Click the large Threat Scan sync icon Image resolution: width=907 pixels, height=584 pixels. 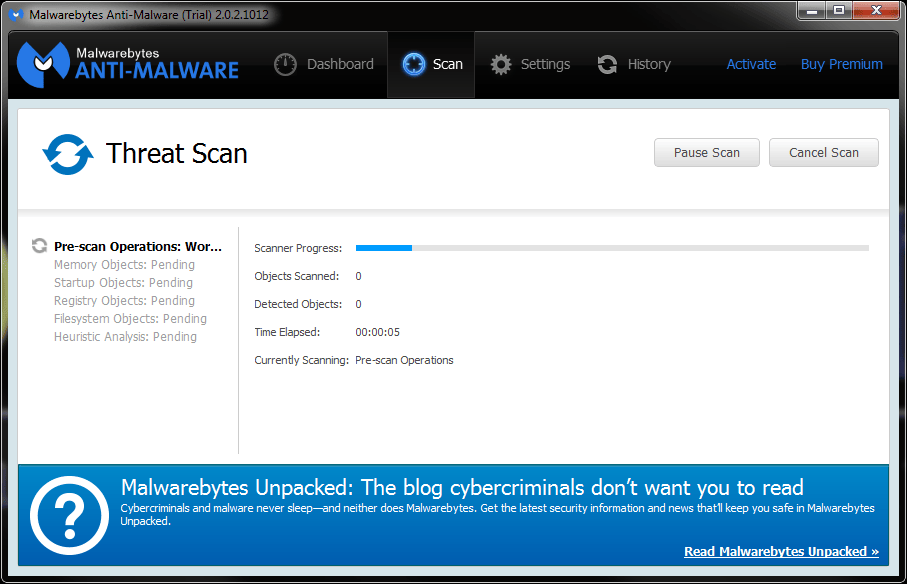coord(67,154)
